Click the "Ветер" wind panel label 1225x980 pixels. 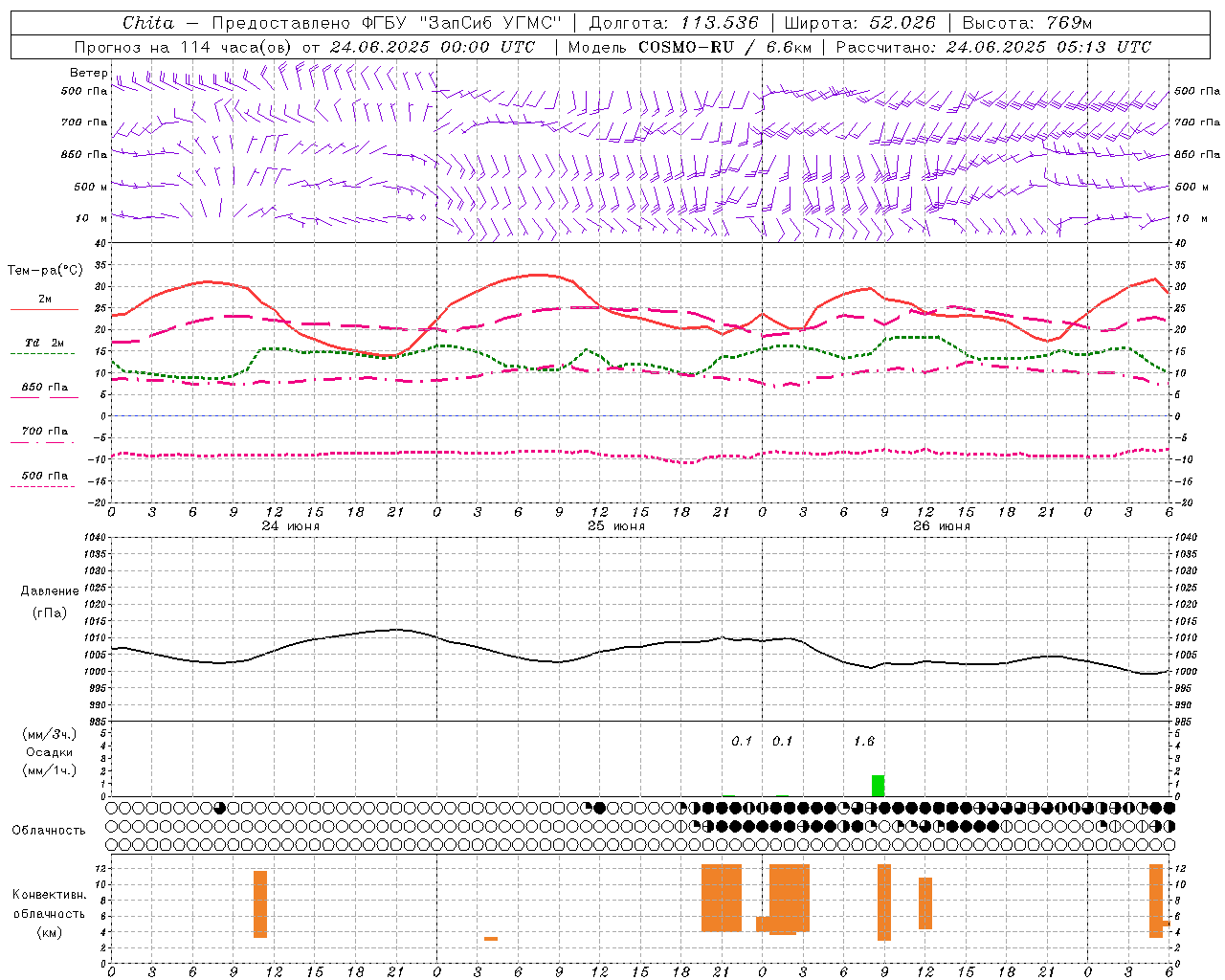pyautogui.click(x=89, y=73)
